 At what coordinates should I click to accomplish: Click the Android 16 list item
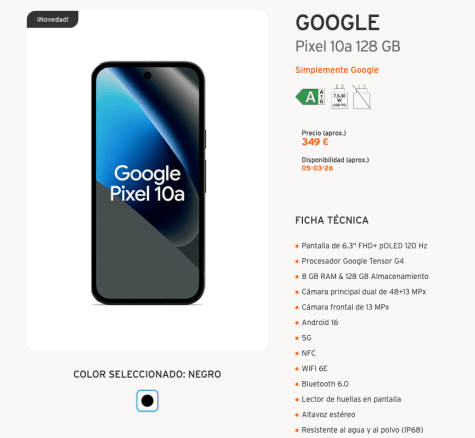tap(320, 322)
